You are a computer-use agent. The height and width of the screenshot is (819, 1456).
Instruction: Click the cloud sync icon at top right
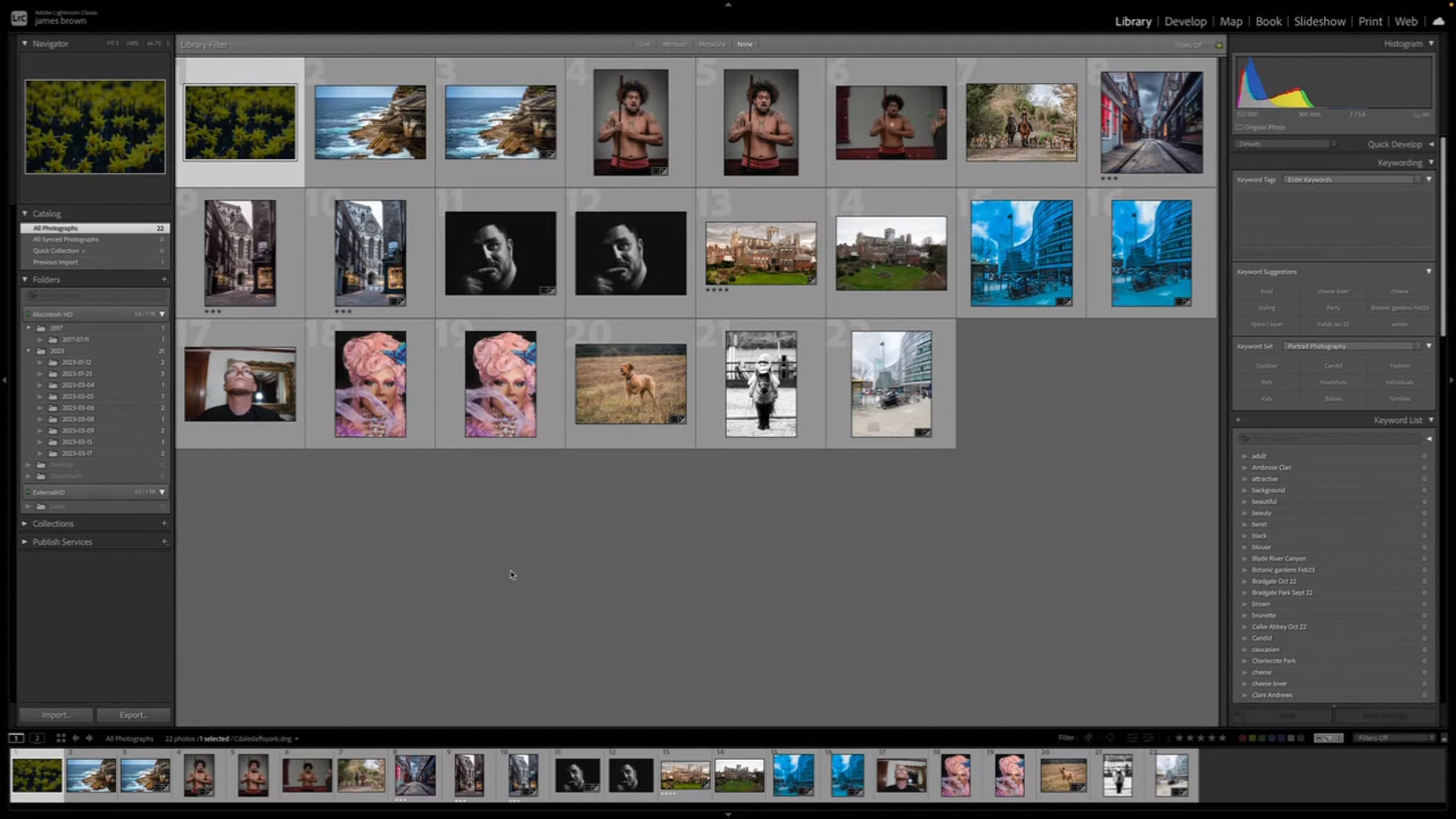pyautogui.click(x=1438, y=21)
